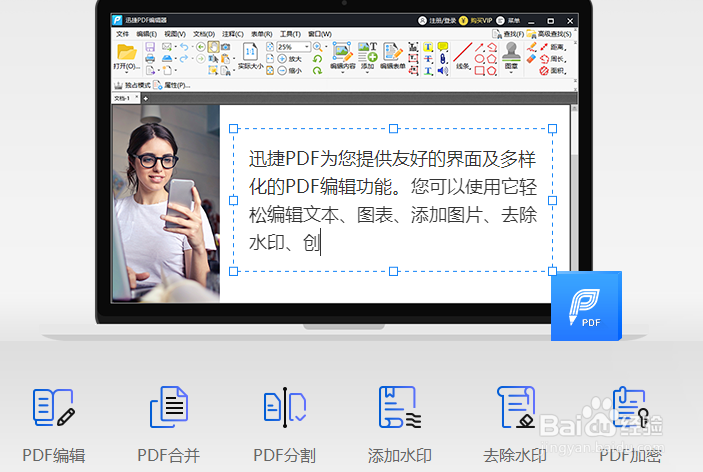Click Buy VIP (购买VIP) button

[476, 21]
